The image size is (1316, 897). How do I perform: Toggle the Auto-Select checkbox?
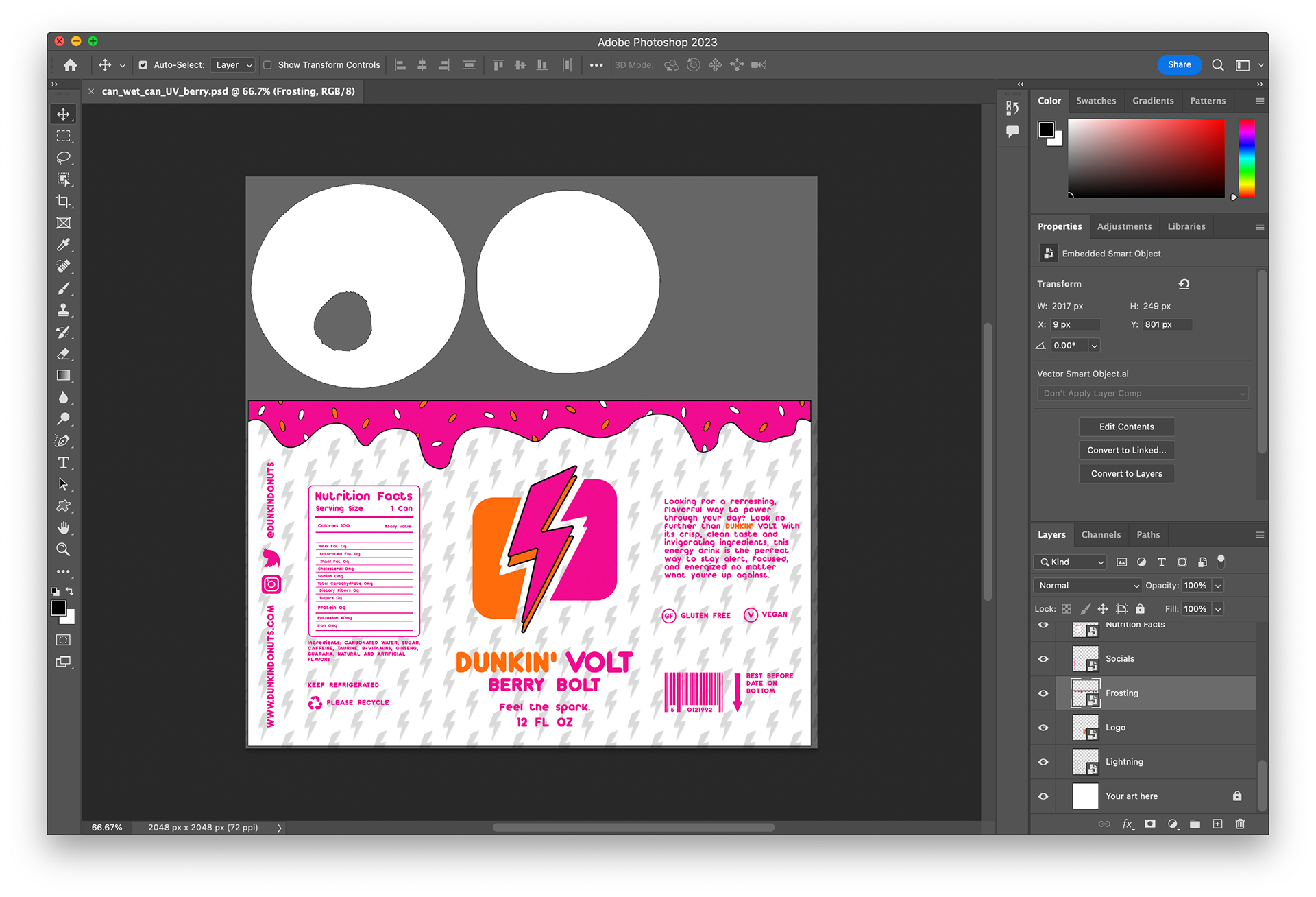[x=143, y=65]
